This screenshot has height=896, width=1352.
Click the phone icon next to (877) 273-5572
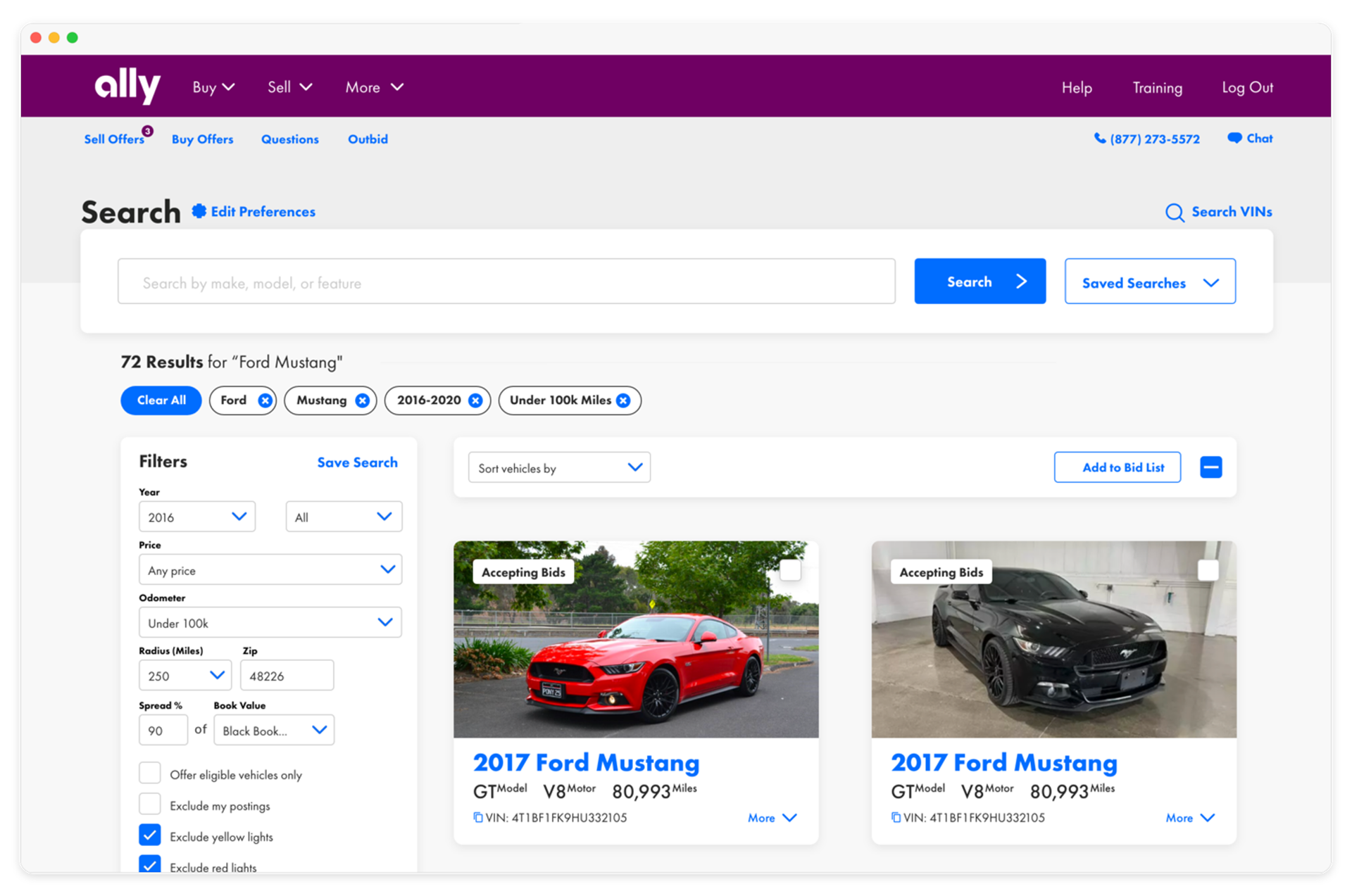click(x=1099, y=139)
